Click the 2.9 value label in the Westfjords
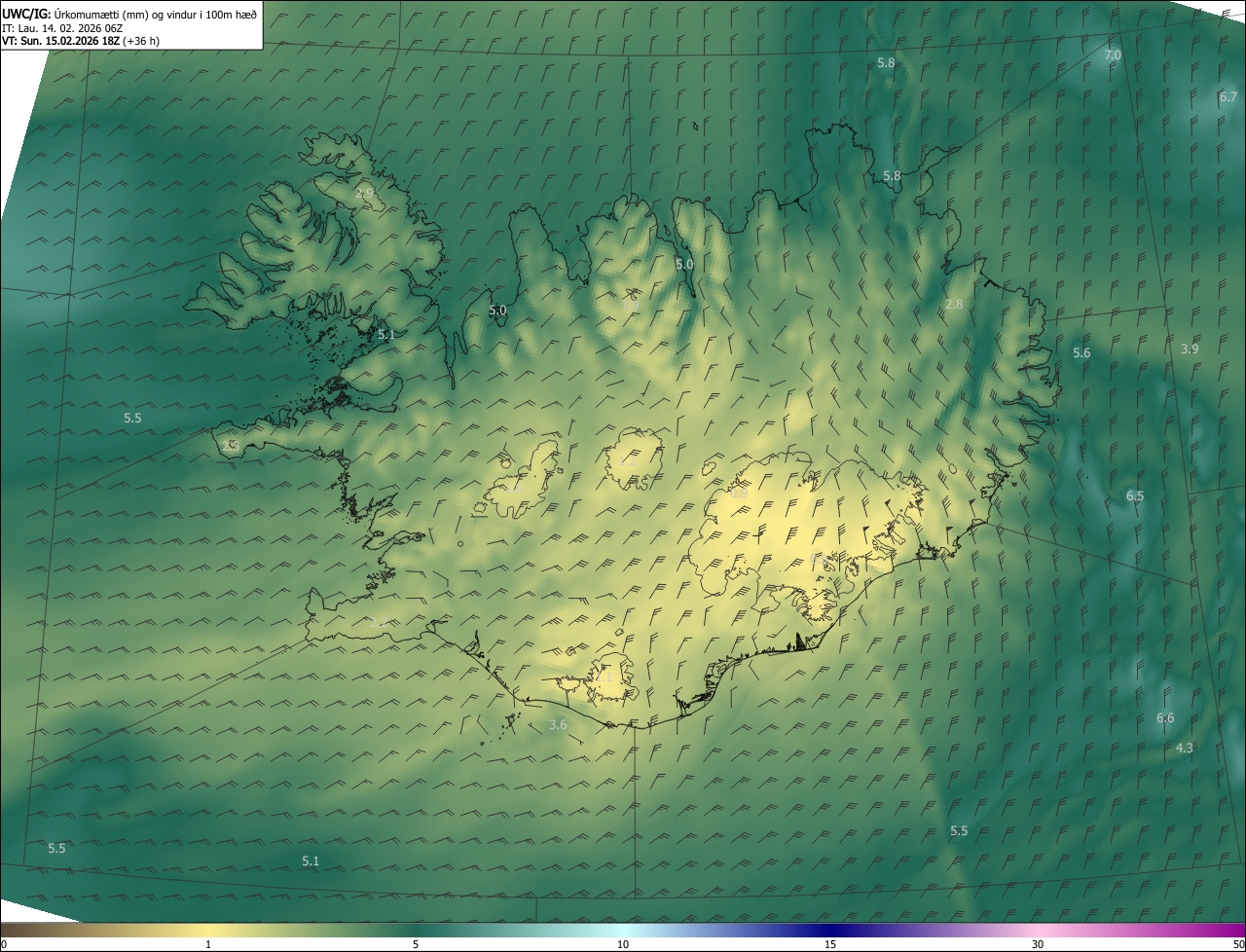Image resolution: width=1246 pixels, height=952 pixels. (364, 193)
